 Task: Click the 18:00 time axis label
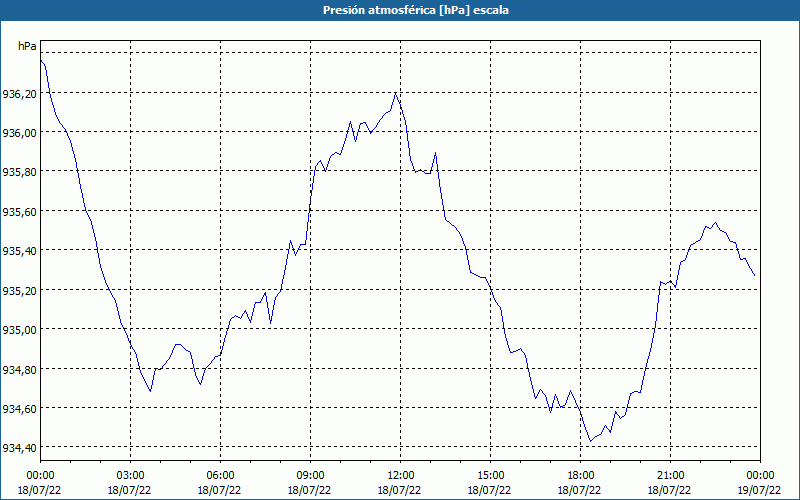581,476
